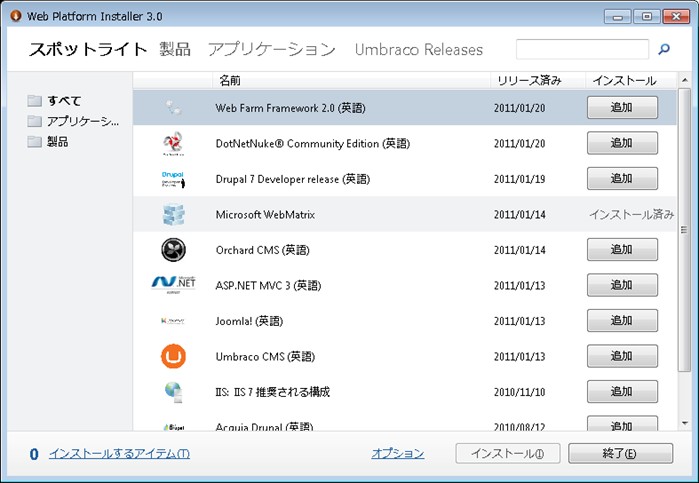The width and height of the screenshot is (699, 483).
Task: Add Web Farm Framework 2.0 with 追加
Action: 622,107
